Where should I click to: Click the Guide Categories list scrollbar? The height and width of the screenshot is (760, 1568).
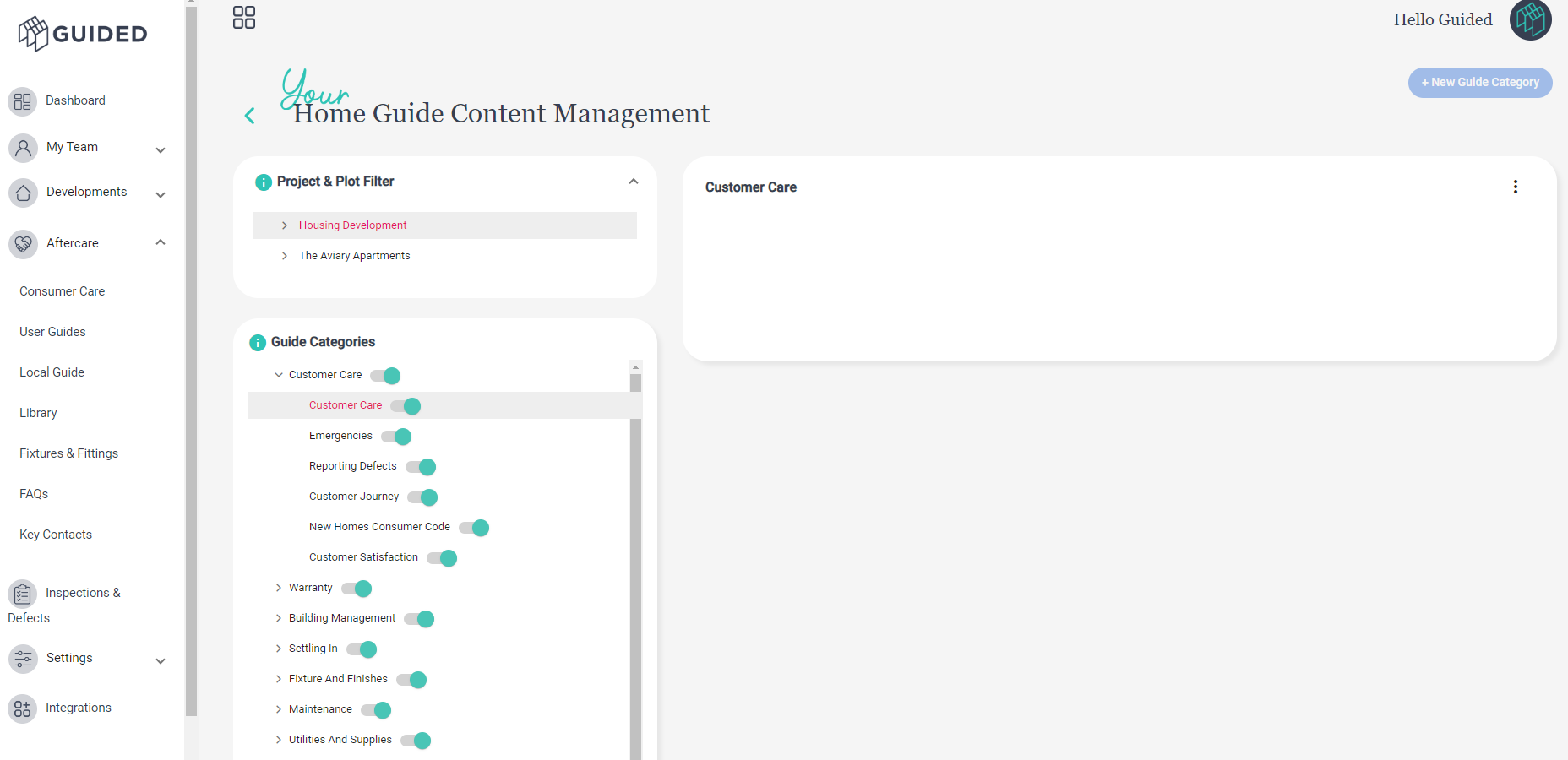[x=635, y=562]
